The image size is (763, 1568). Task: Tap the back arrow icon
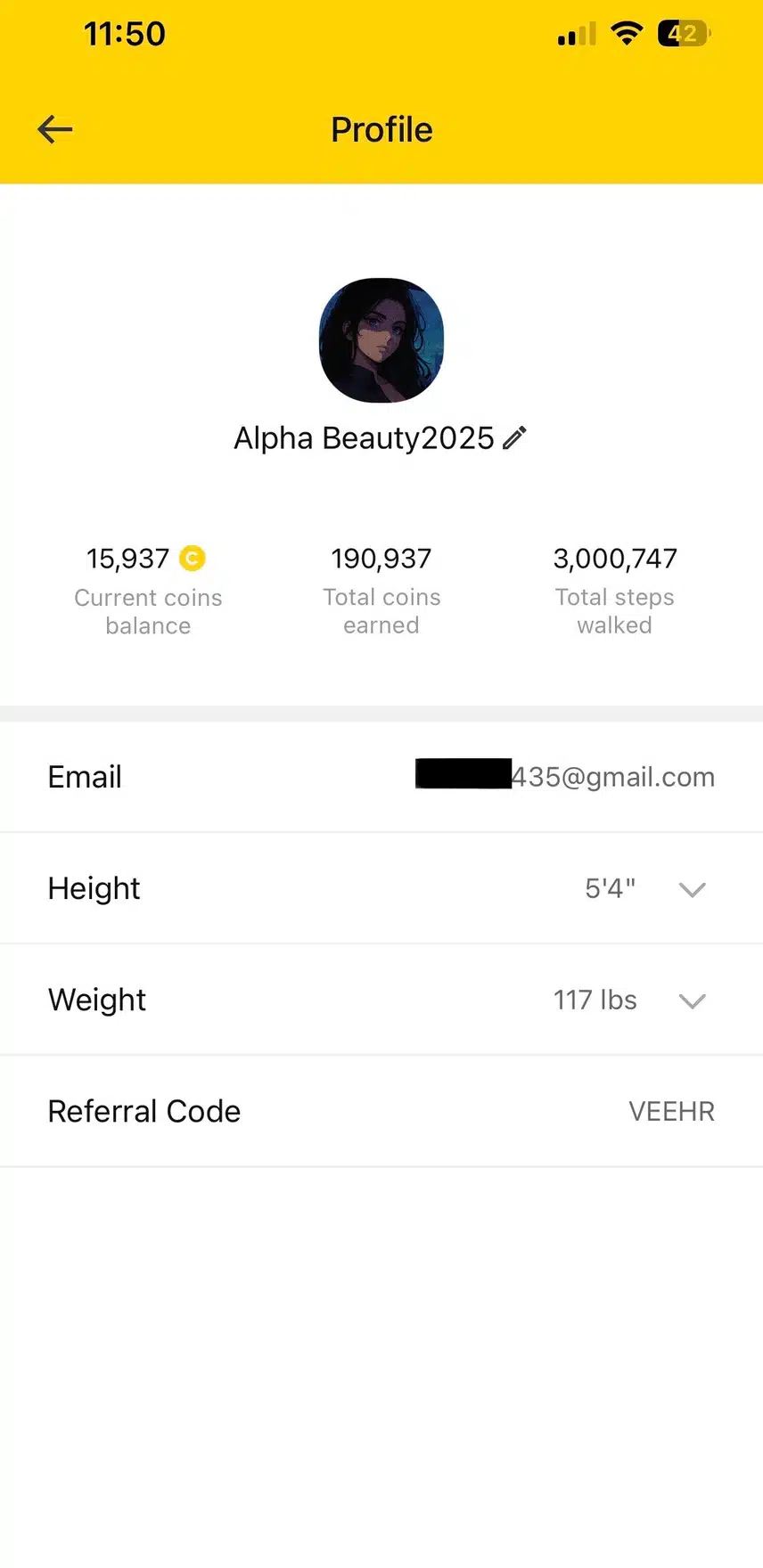pos(54,130)
